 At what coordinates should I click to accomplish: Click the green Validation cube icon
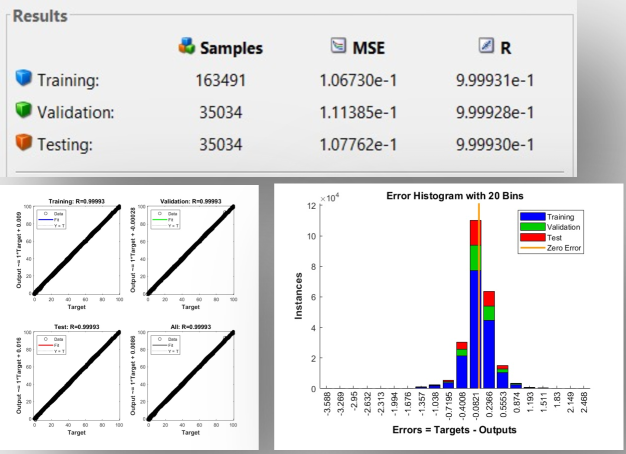click(24, 110)
